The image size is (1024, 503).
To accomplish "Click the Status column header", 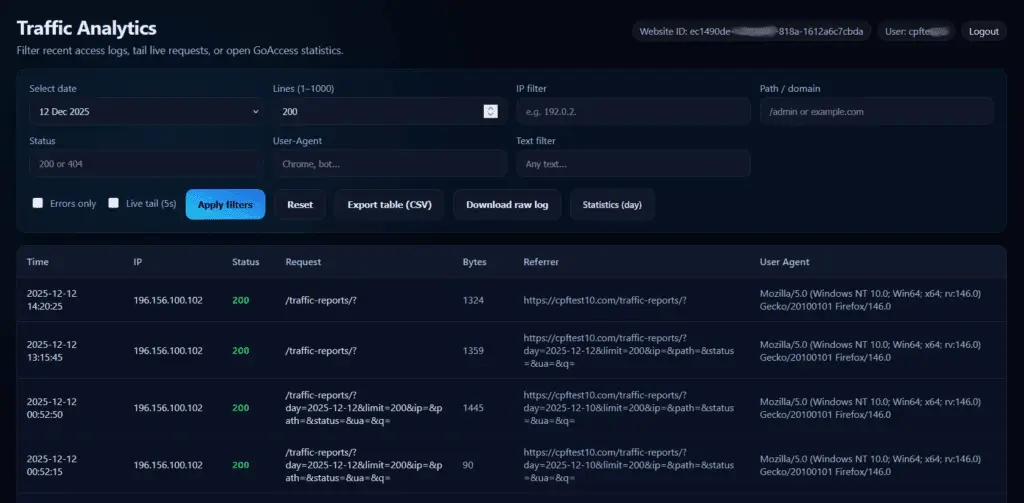I will (246, 262).
